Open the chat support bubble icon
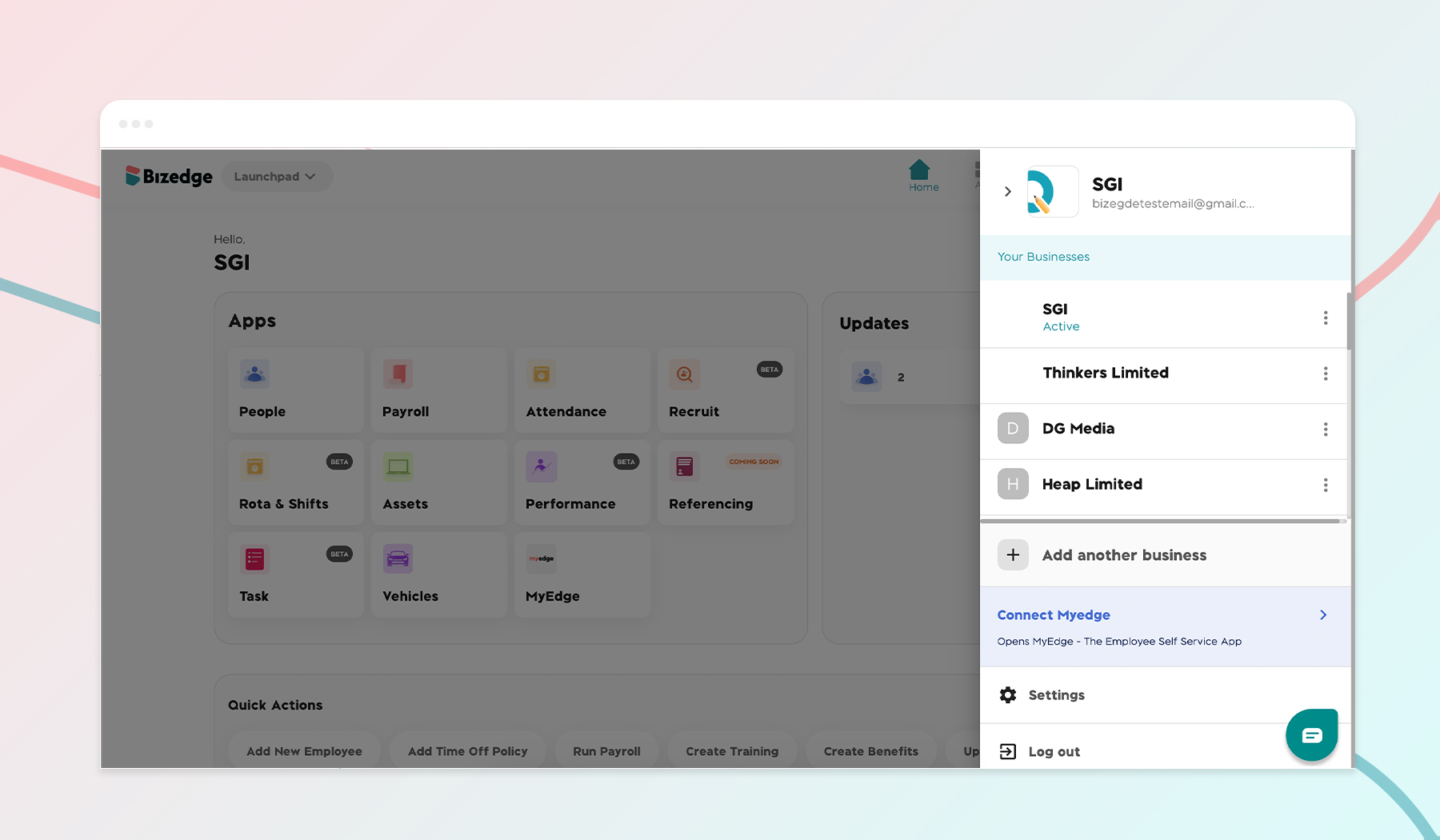This screenshot has height=840, width=1440. point(1311,735)
